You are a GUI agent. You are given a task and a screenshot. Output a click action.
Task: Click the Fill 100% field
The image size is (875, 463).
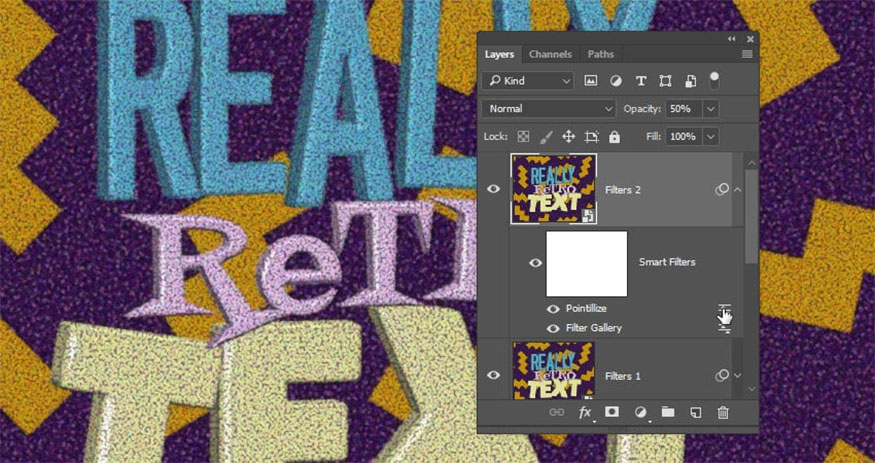[685, 137]
